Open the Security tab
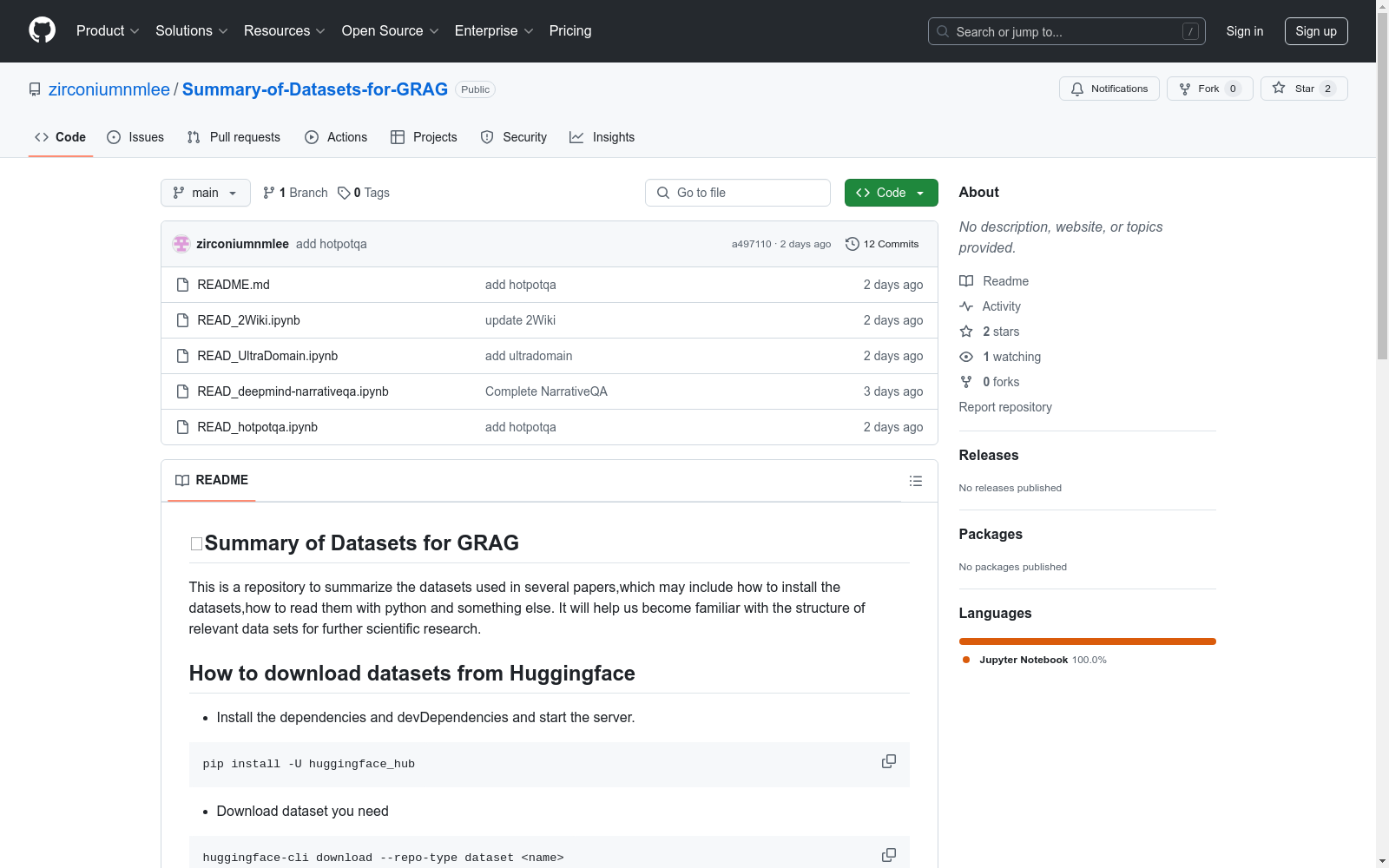This screenshot has height=868, width=1389. pos(514,137)
